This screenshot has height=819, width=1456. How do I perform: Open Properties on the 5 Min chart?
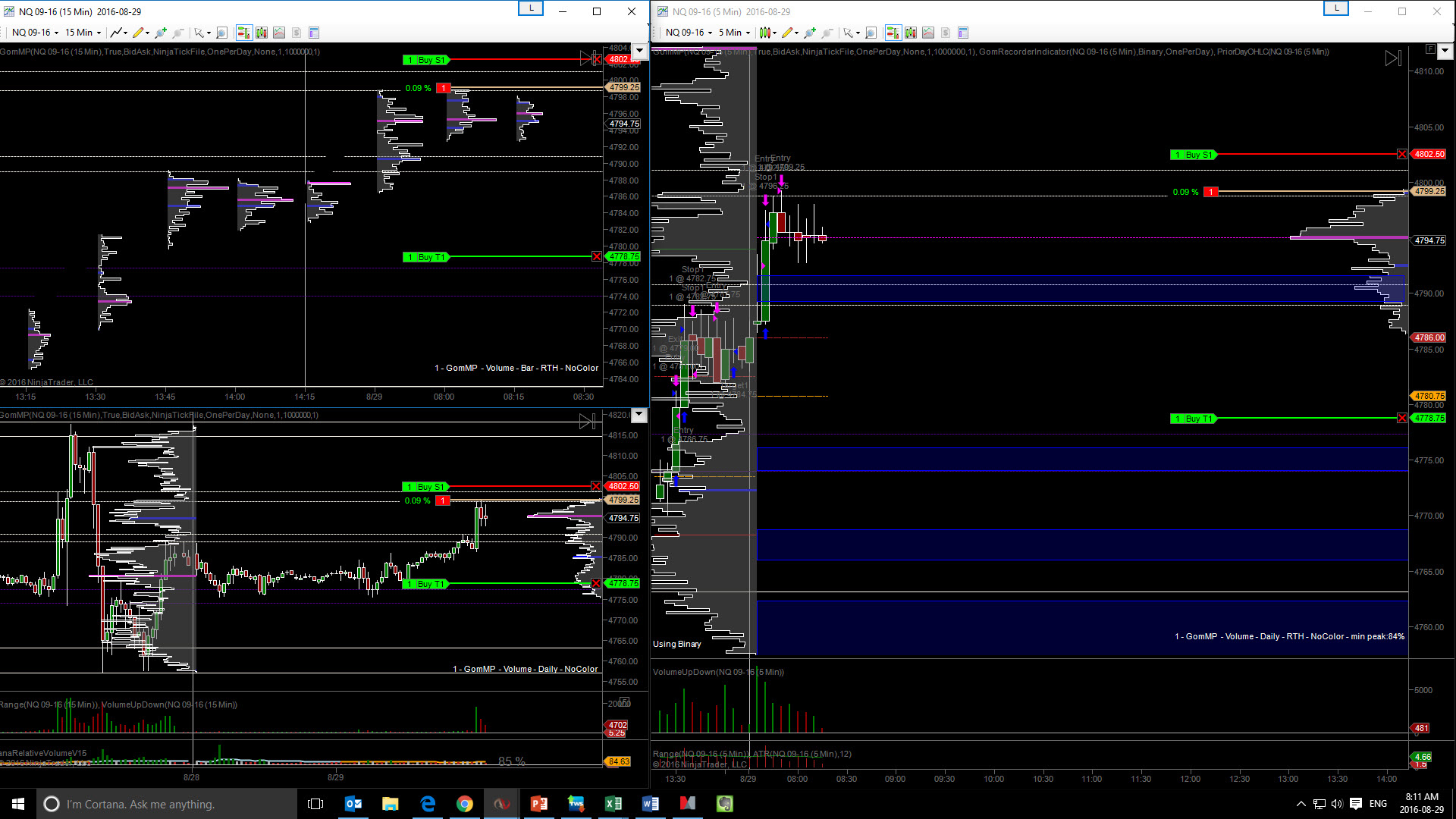pyautogui.click(x=963, y=33)
